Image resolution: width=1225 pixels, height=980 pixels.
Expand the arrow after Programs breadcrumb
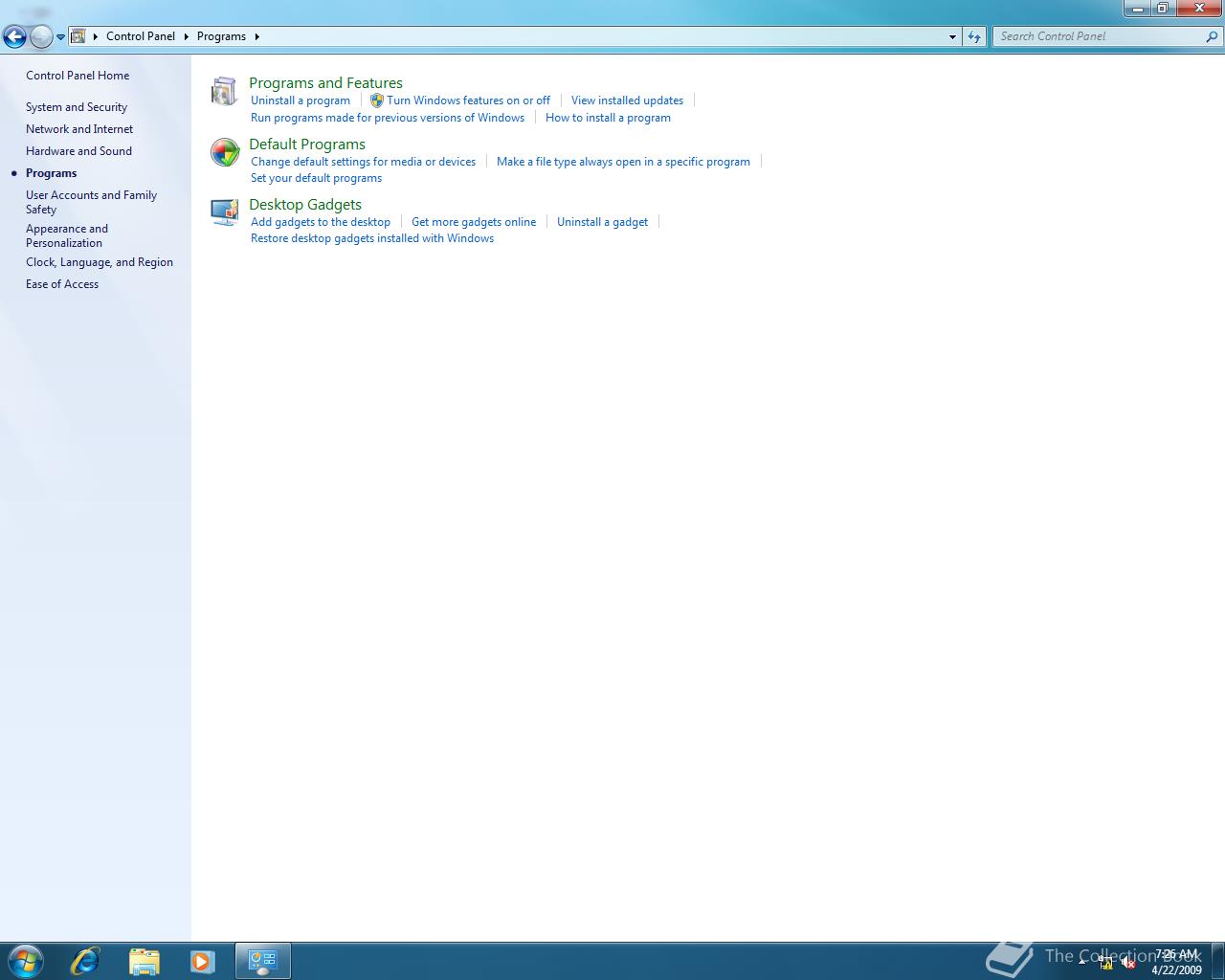tap(256, 36)
